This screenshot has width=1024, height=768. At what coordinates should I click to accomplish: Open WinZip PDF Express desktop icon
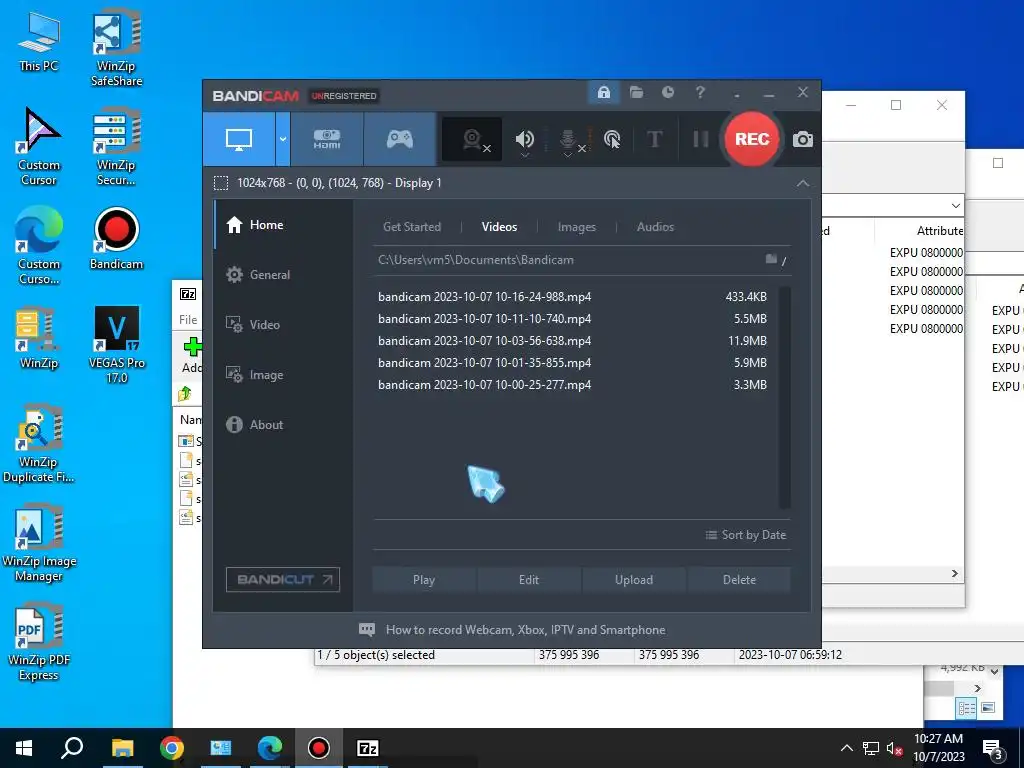click(x=39, y=642)
